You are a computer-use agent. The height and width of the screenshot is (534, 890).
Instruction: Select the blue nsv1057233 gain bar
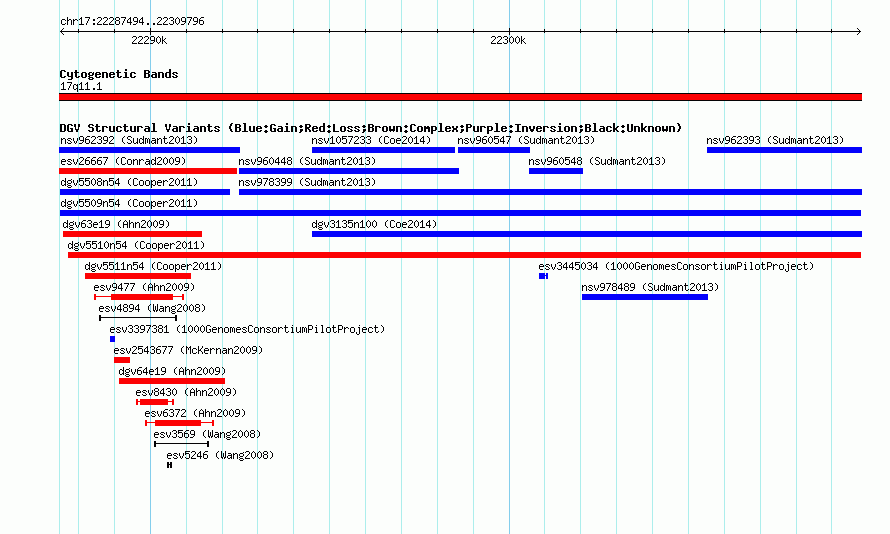(x=383, y=150)
